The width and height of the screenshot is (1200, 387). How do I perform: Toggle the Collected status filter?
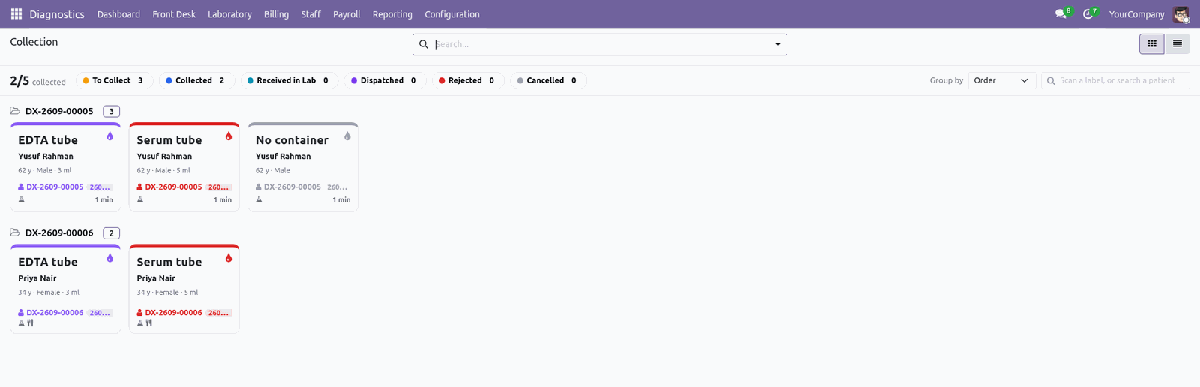[198, 80]
